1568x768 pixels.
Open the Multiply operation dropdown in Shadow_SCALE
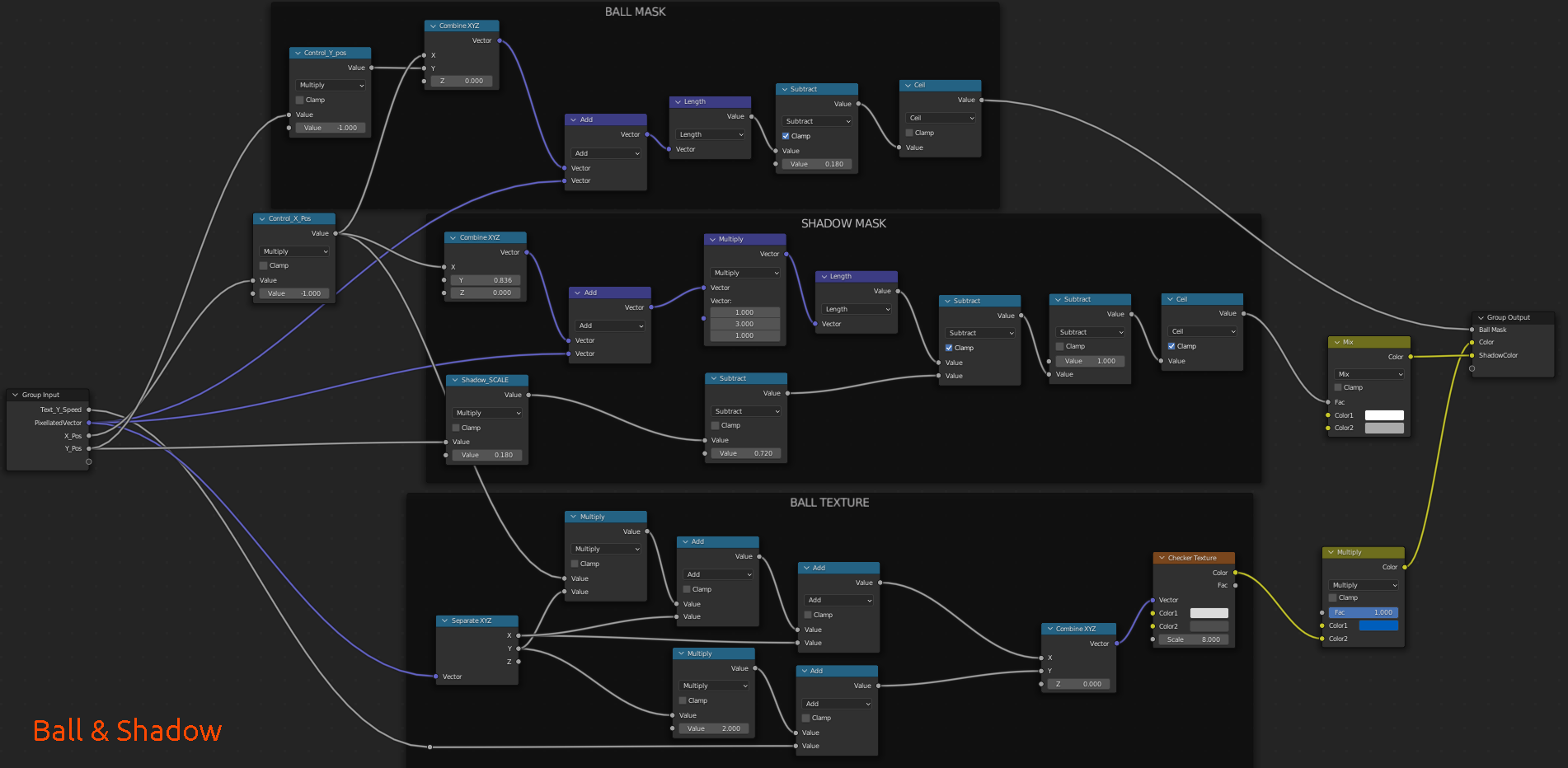click(488, 413)
